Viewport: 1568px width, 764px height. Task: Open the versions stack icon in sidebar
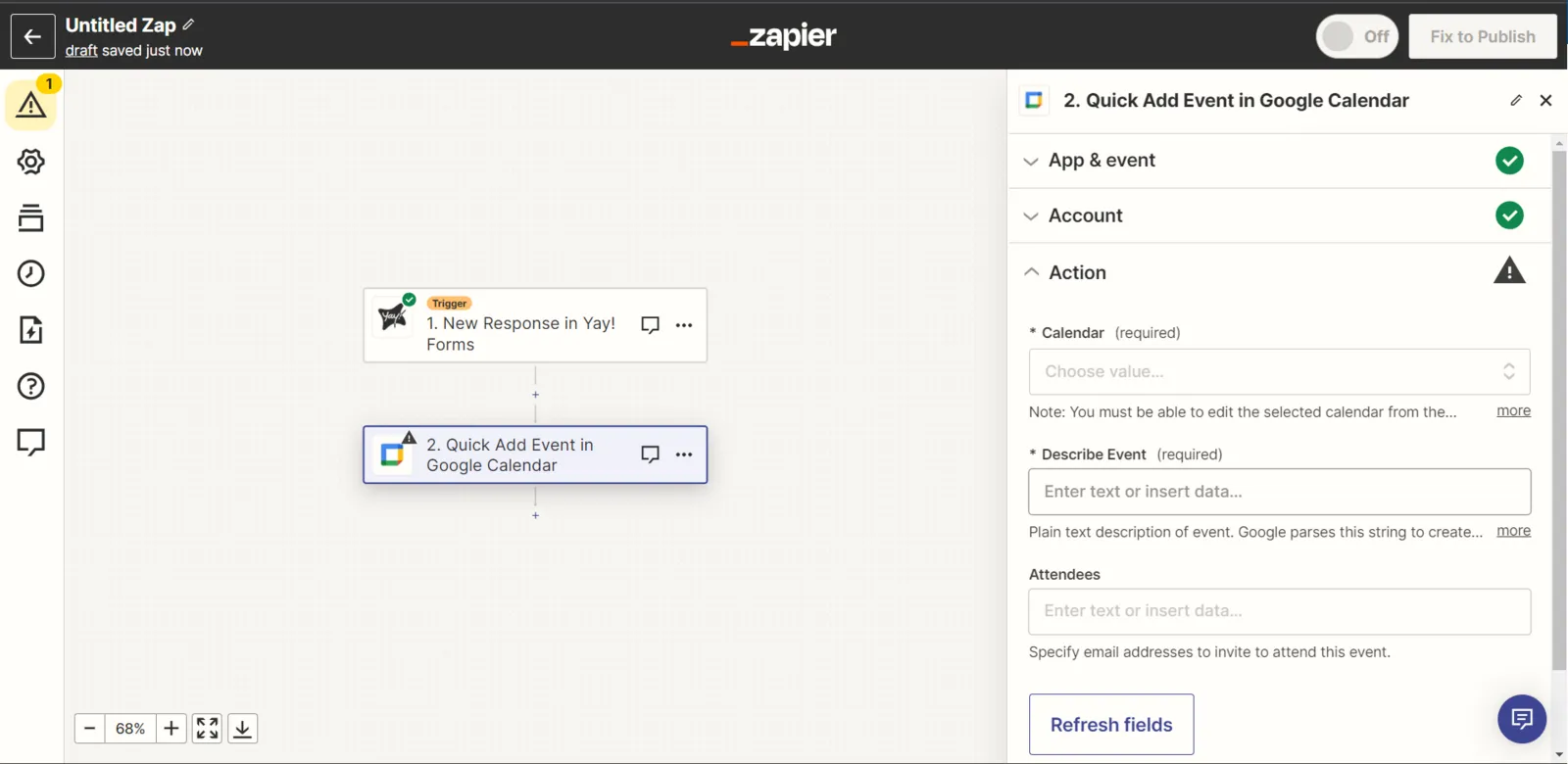[31, 217]
